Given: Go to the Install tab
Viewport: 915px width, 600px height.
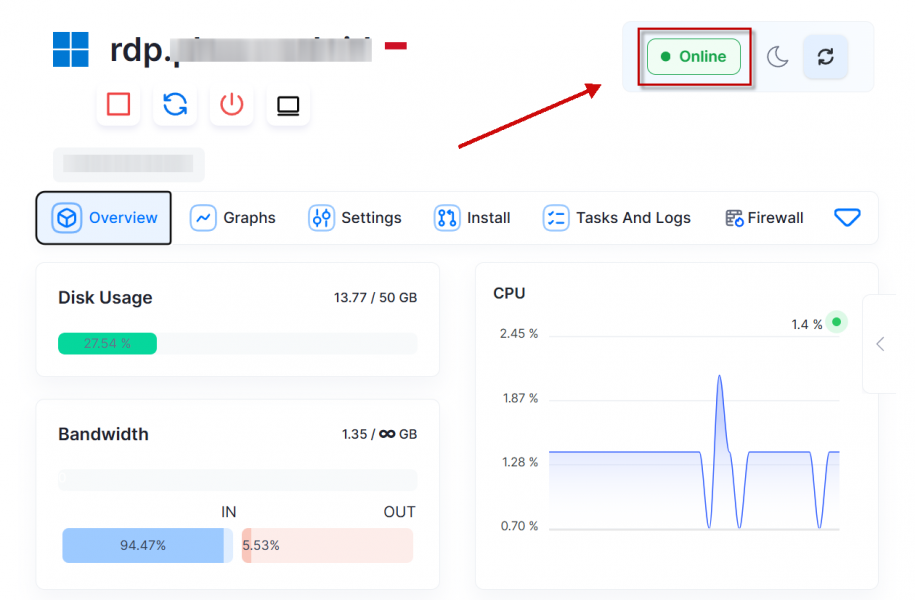Looking at the screenshot, I should click(x=472, y=218).
